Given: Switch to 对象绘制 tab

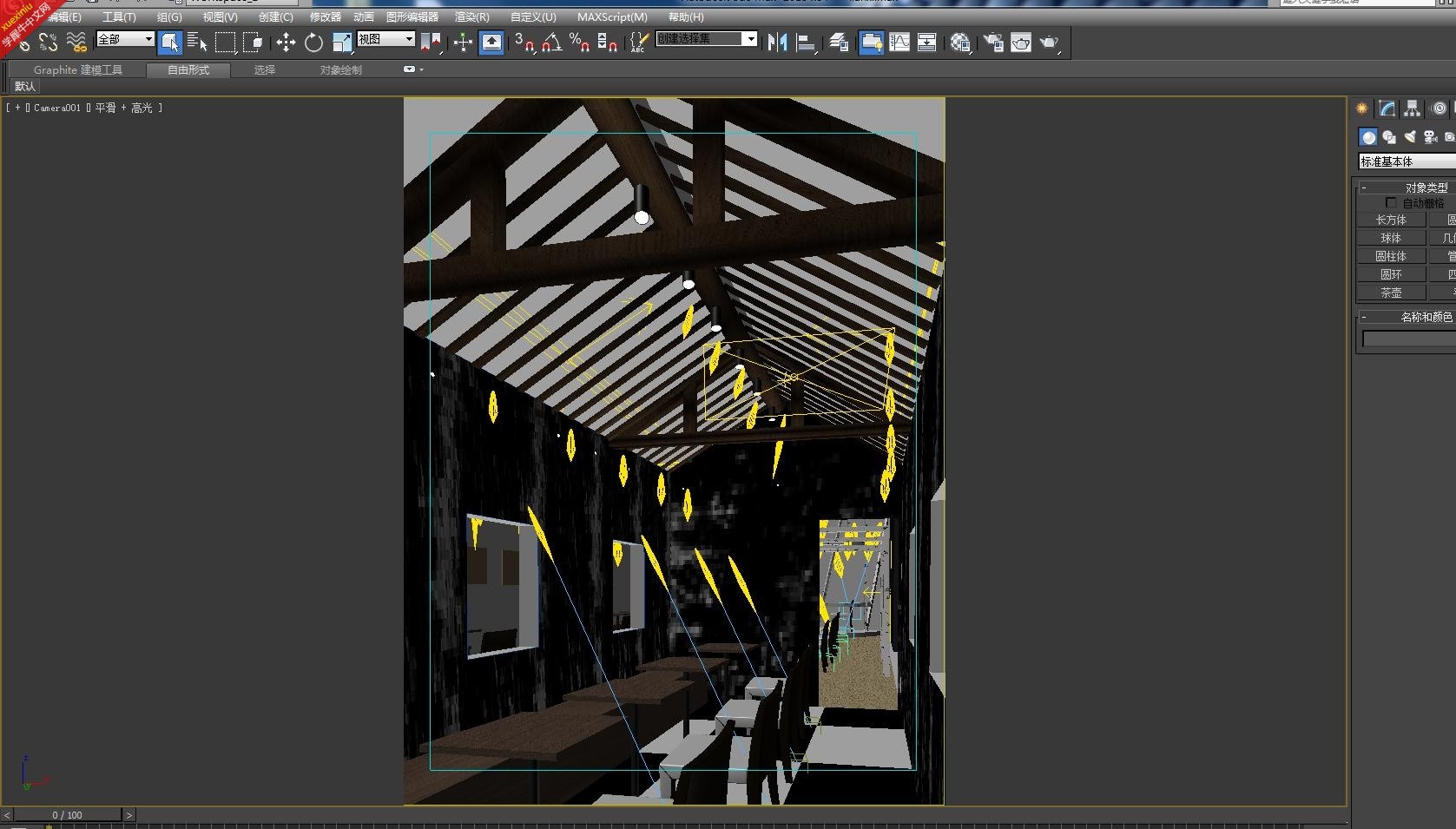Looking at the screenshot, I should coord(341,69).
